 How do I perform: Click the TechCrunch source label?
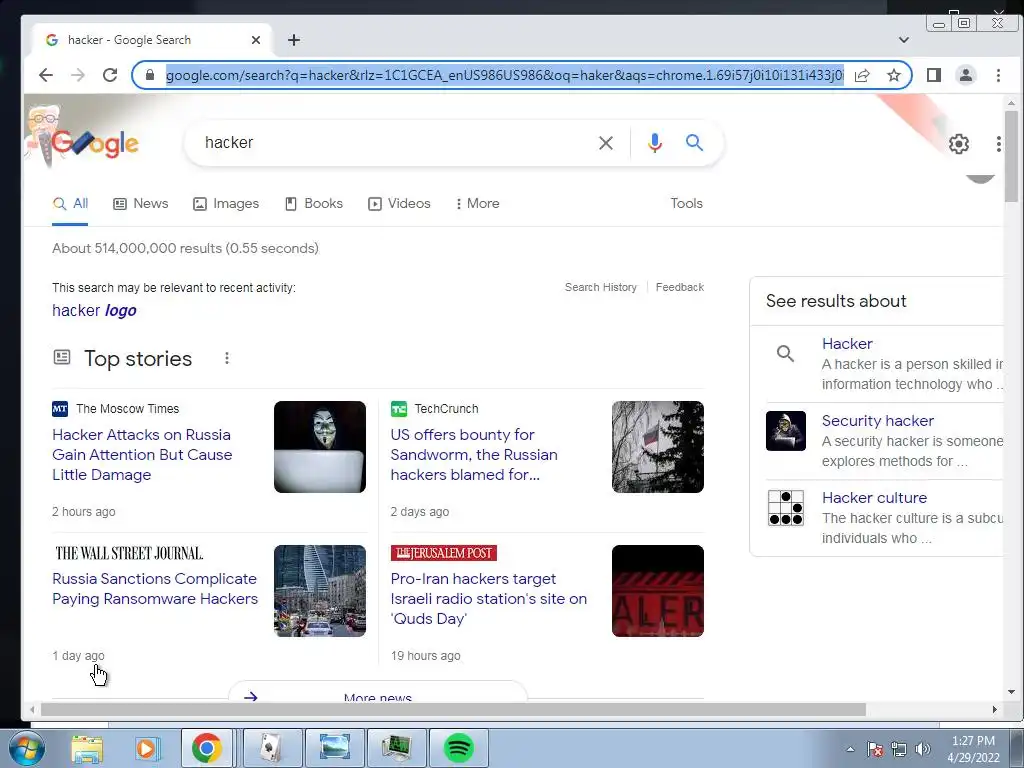click(x=446, y=409)
